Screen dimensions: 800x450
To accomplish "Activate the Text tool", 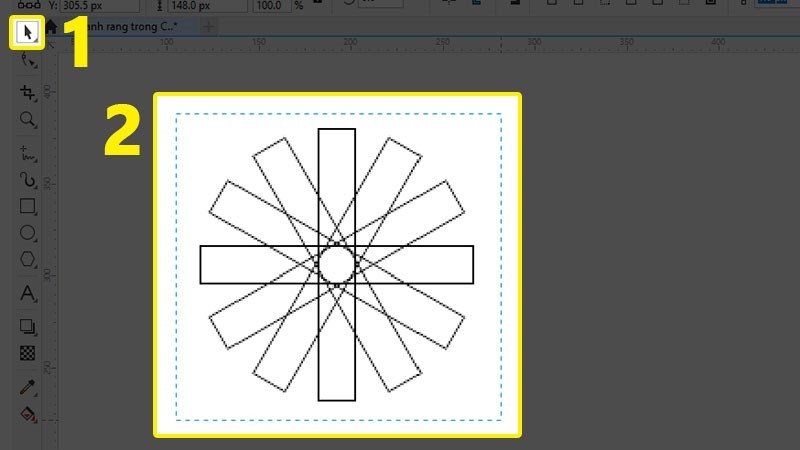I will [27, 294].
